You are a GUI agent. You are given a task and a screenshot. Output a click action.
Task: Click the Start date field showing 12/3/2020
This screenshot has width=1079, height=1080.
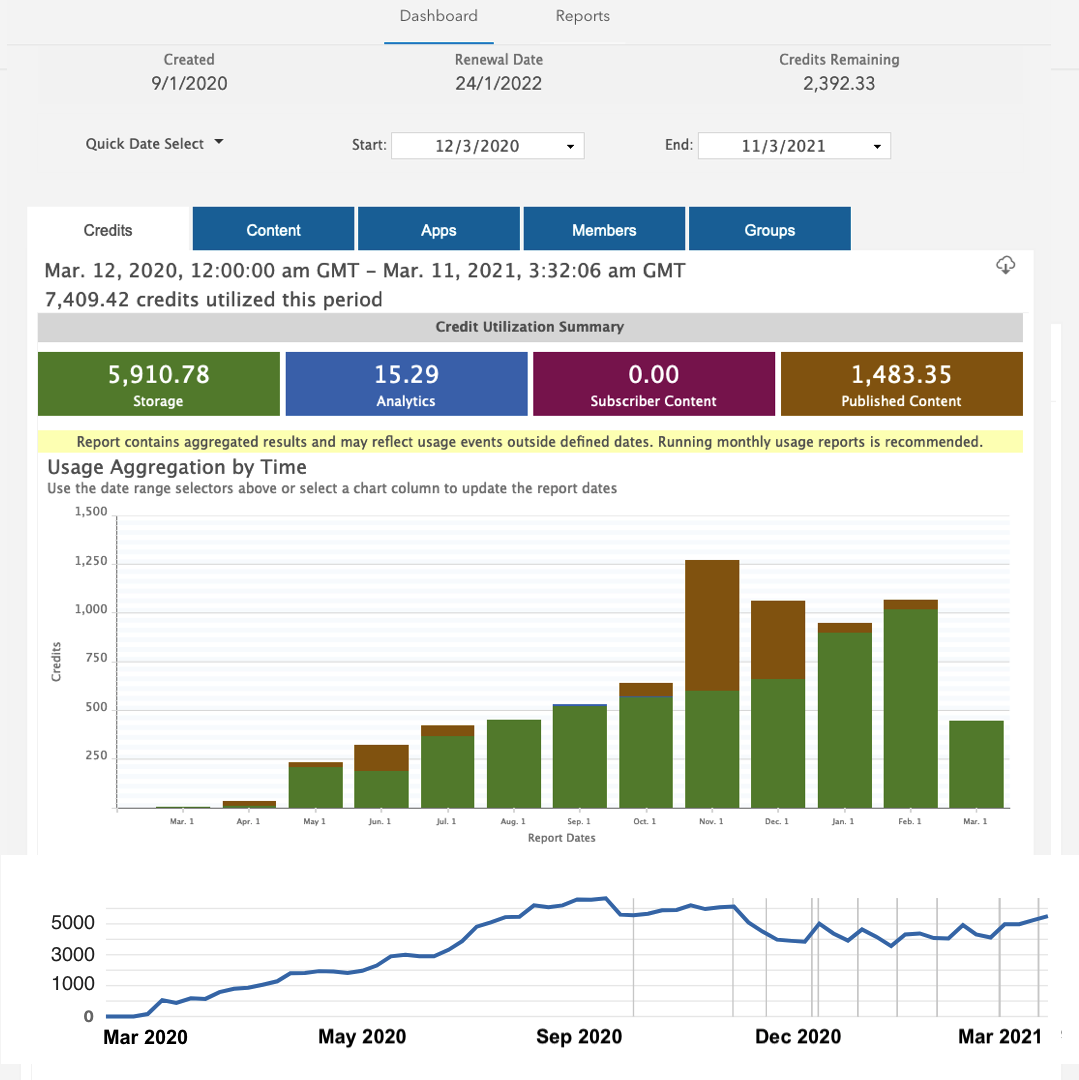click(480, 145)
